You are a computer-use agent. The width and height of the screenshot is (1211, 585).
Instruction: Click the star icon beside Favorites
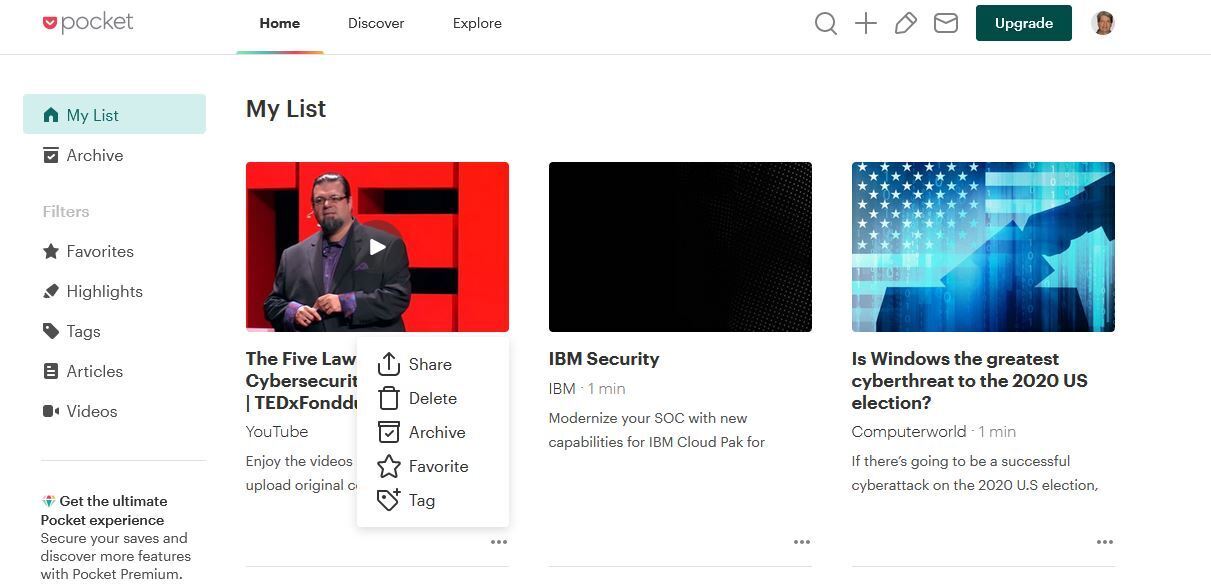(51, 251)
